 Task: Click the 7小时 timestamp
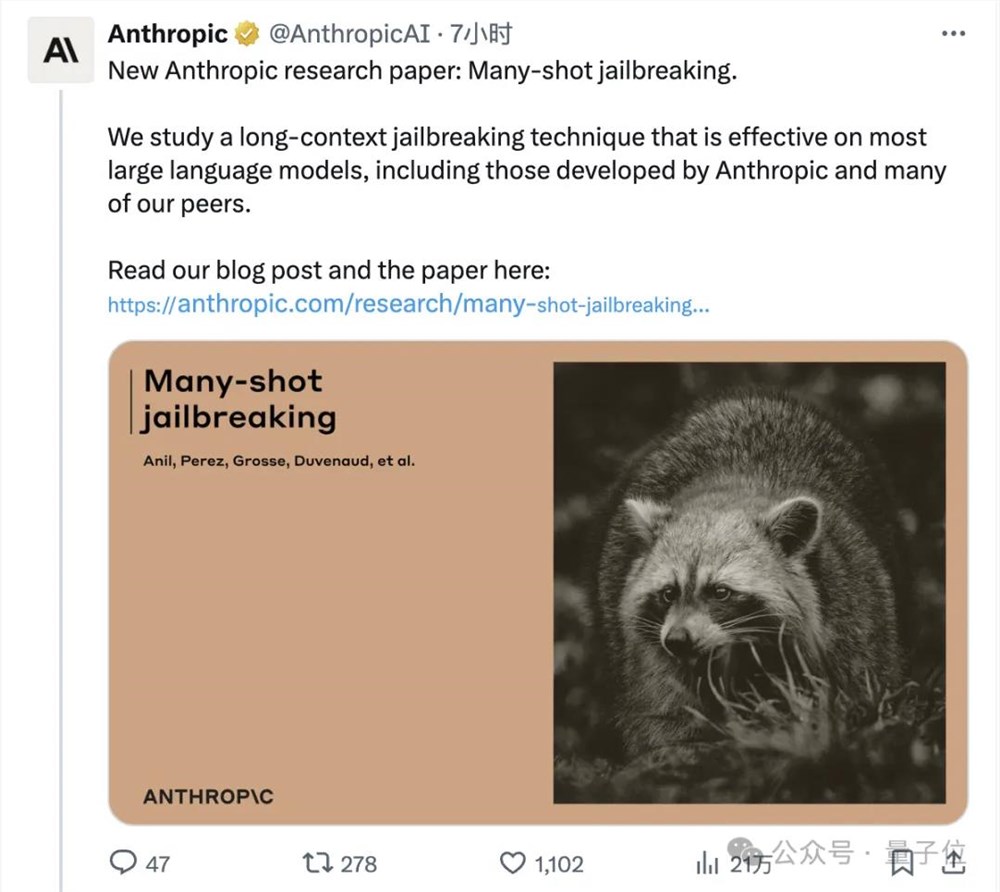[x=481, y=33]
